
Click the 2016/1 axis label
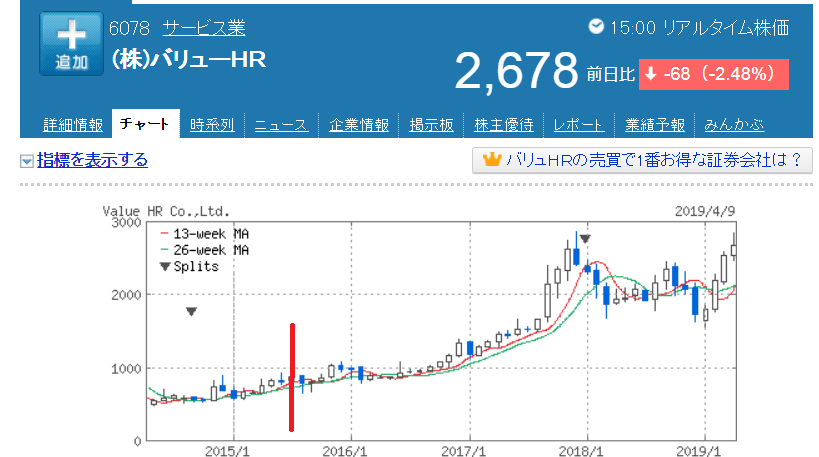point(345,451)
